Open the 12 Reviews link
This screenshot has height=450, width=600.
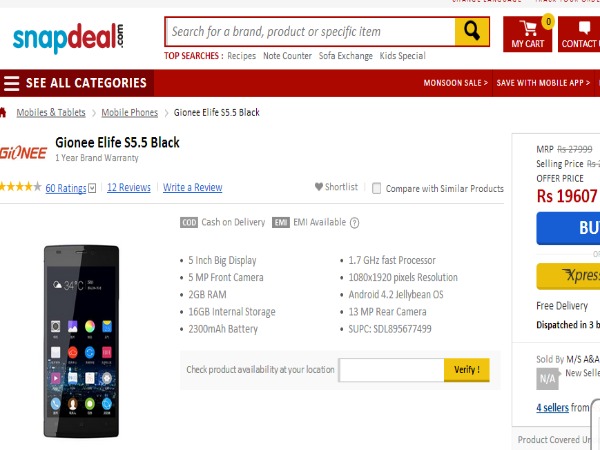[129, 188]
